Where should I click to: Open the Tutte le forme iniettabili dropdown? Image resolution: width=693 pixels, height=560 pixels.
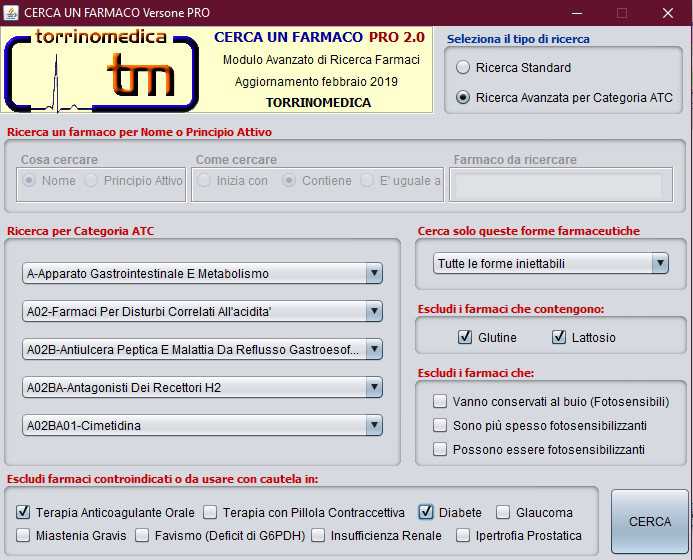coord(551,263)
